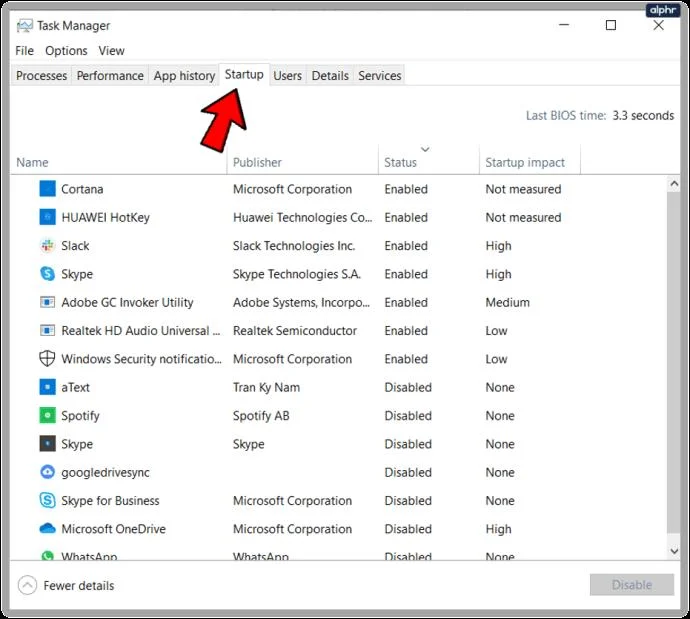Click OneDrive's High startup impact value

(498, 529)
